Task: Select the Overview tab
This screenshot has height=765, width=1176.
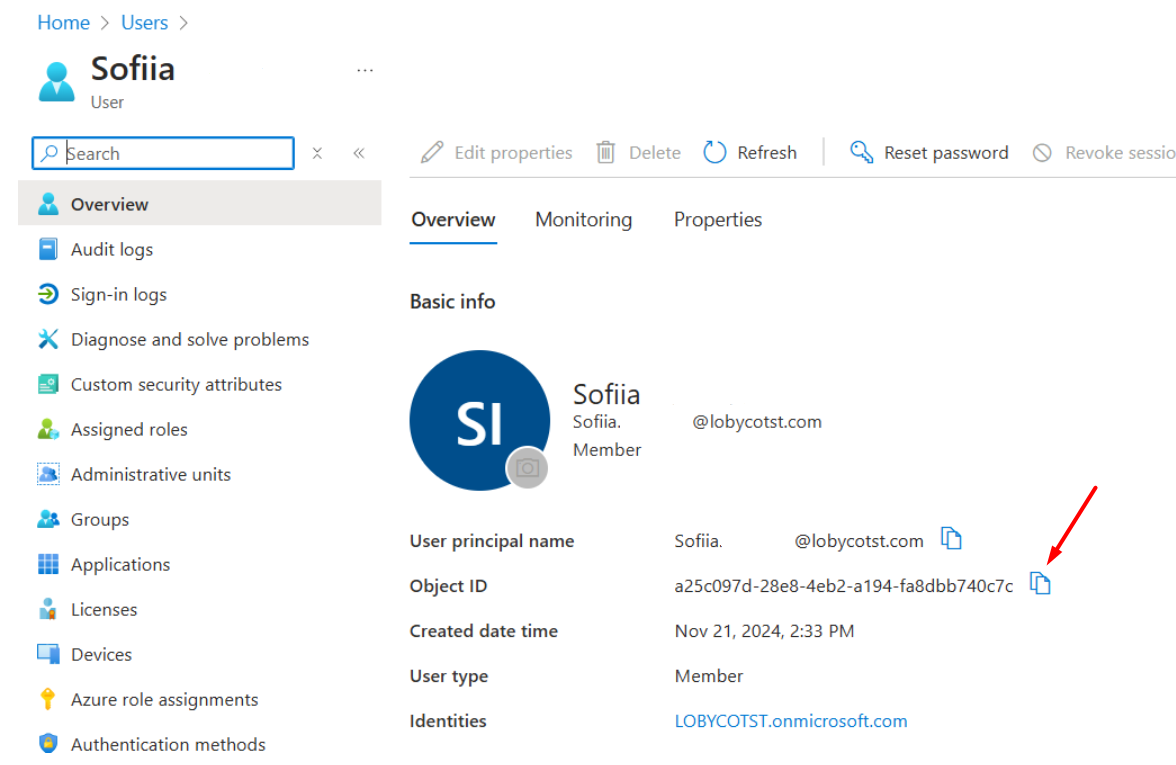Action: pyautogui.click(x=453, y=220)
